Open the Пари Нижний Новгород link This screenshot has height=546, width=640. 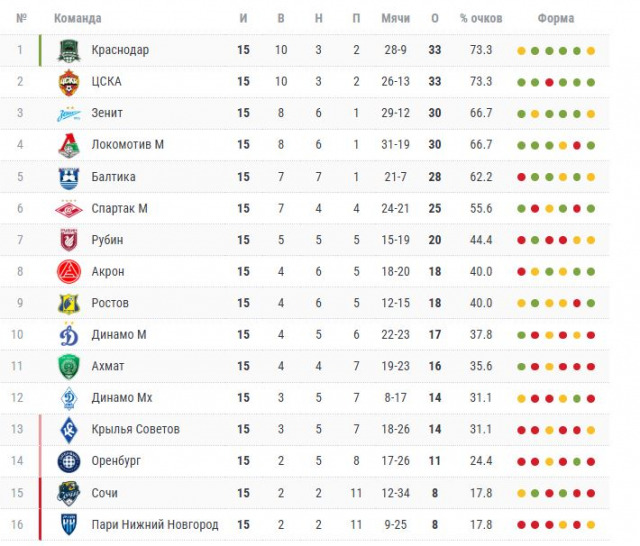(154, 524)
